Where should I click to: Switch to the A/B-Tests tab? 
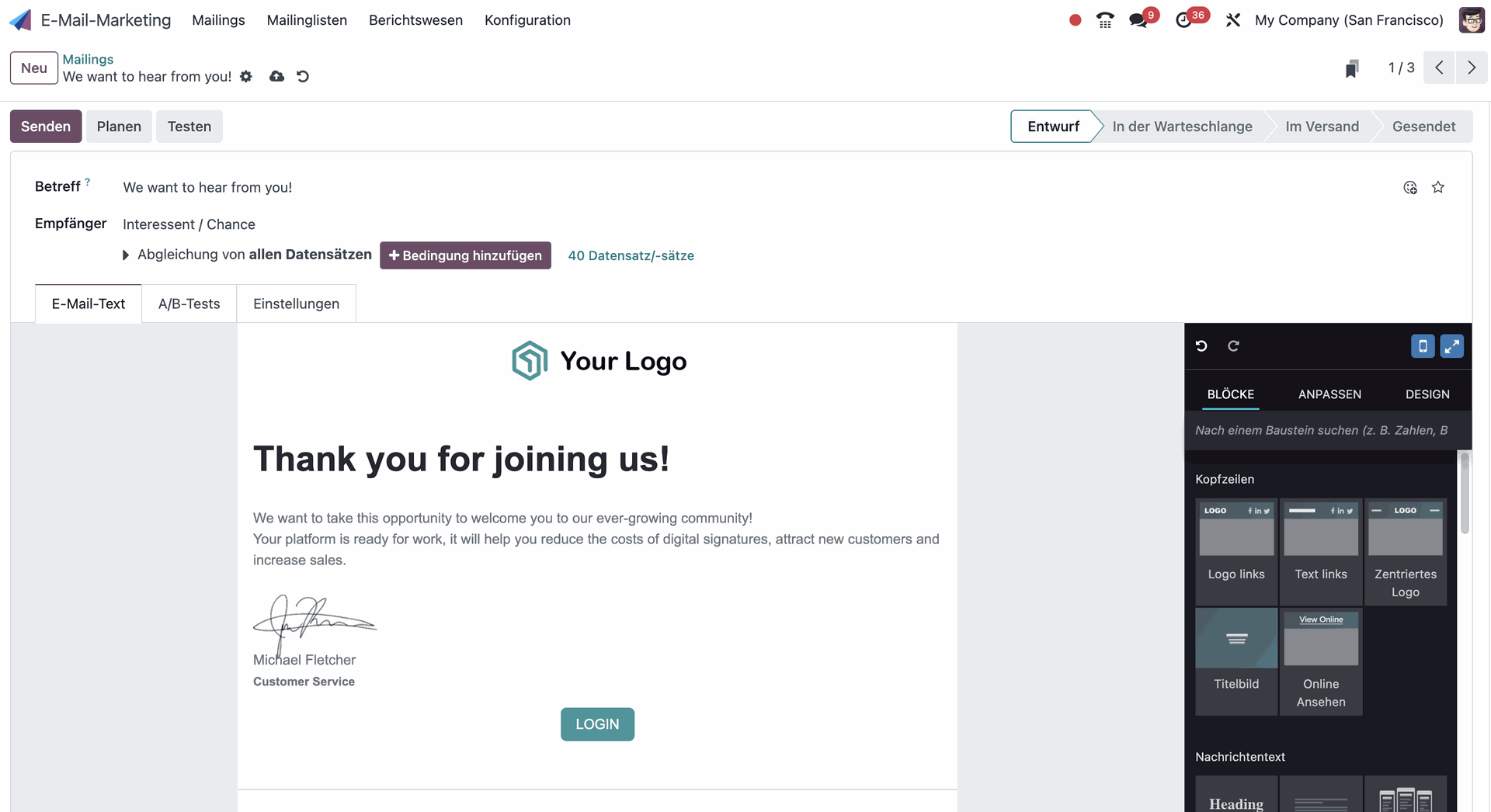[x=189, y=304]
